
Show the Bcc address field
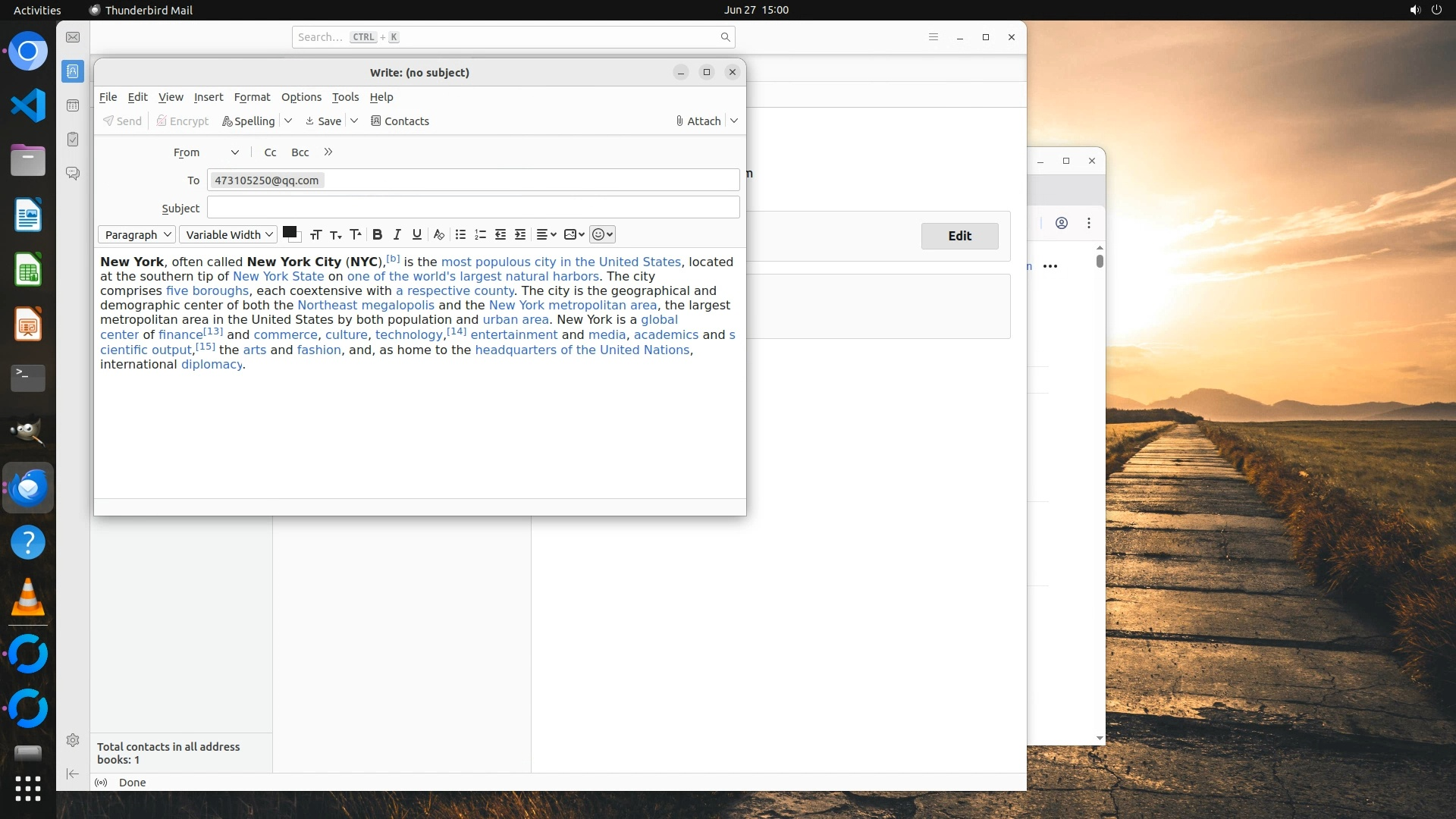pos(300,152)
